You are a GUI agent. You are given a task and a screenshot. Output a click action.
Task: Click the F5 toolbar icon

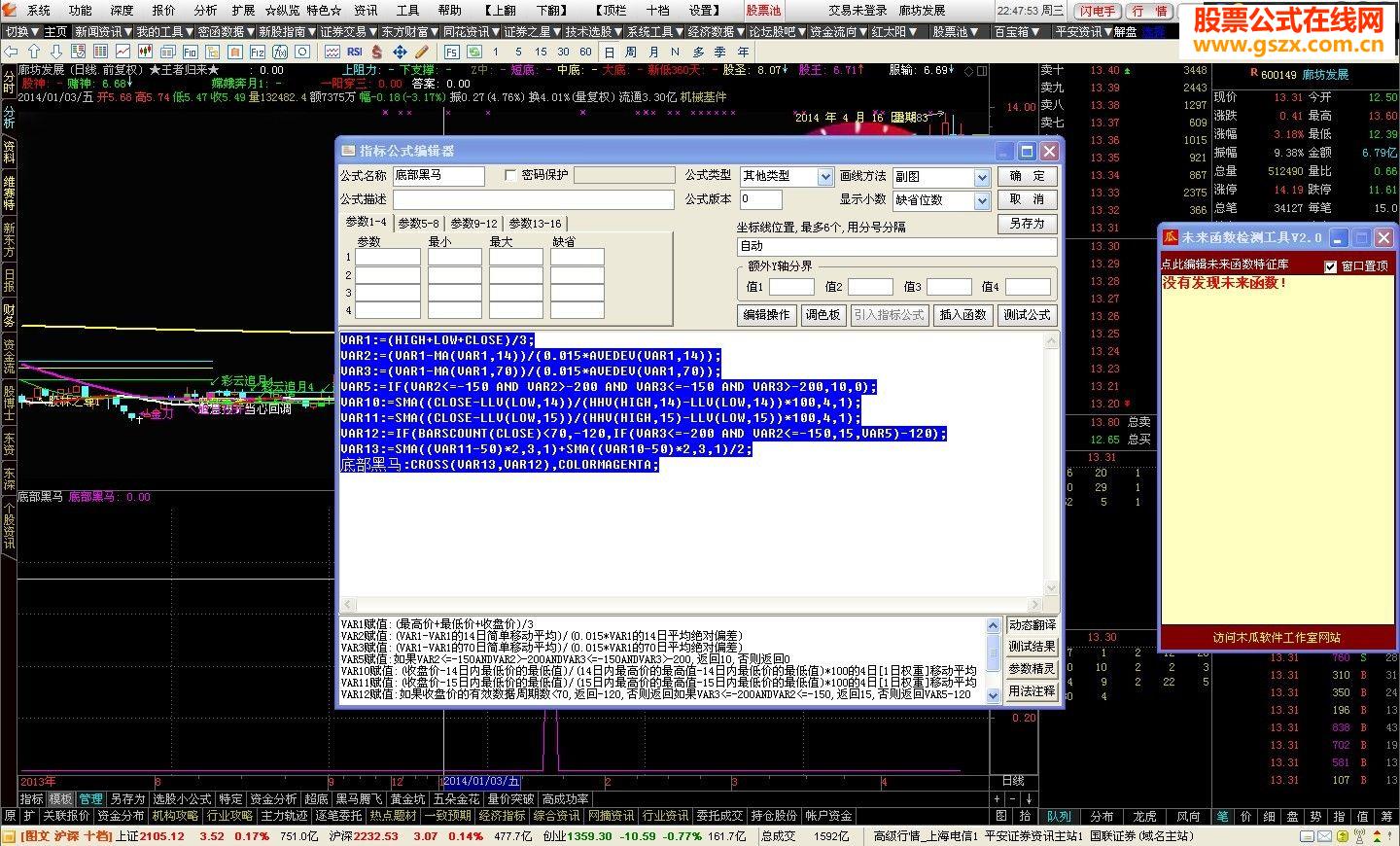(x=452, y=52)
